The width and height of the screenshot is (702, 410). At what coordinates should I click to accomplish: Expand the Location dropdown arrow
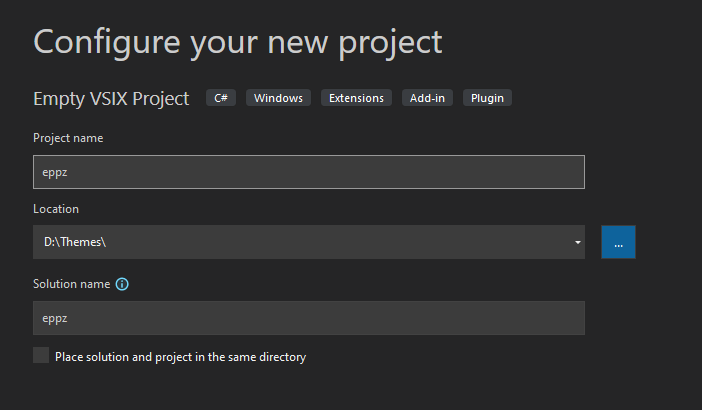coord(578,242)
